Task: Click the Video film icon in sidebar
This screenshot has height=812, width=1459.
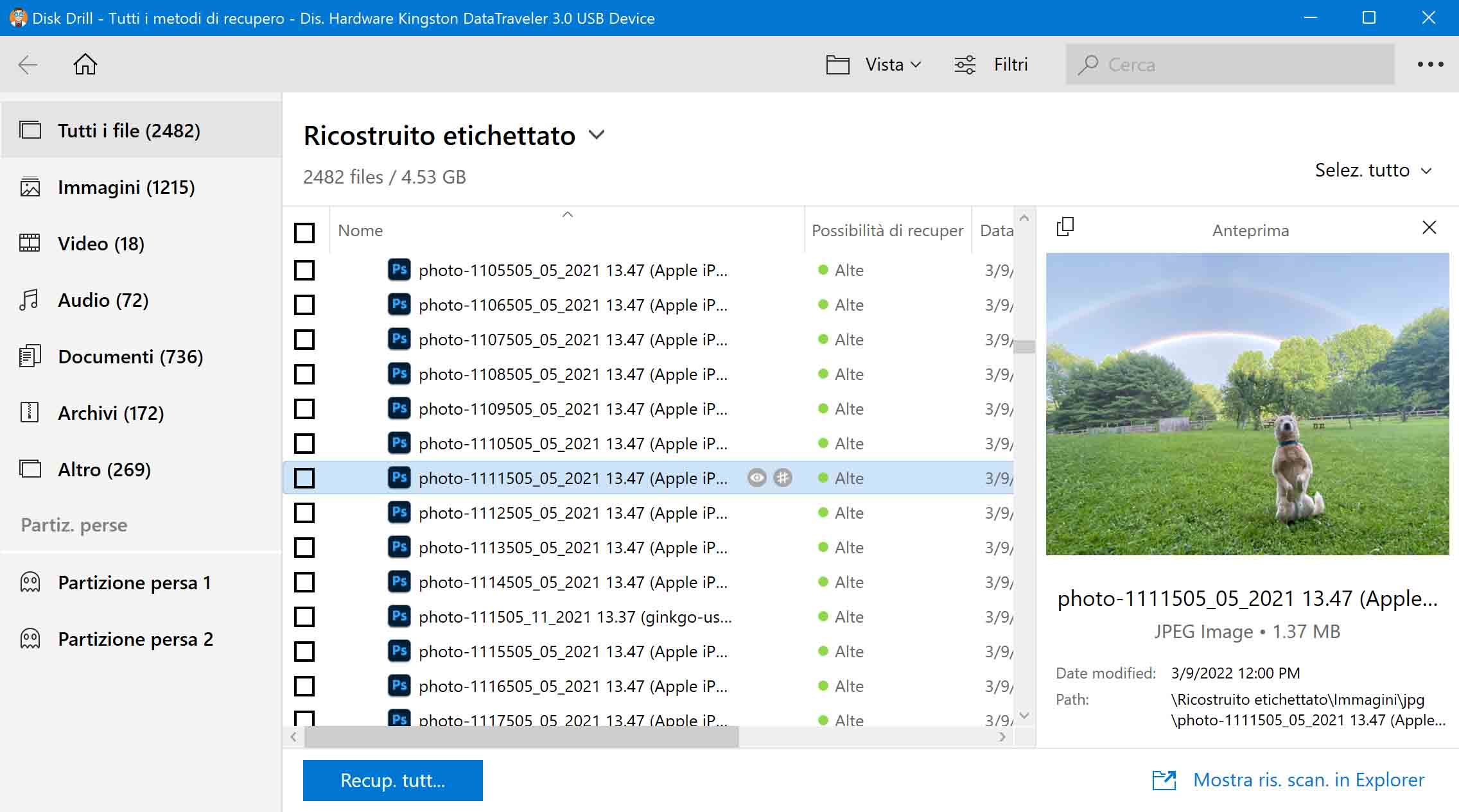Action: (30, 243)
